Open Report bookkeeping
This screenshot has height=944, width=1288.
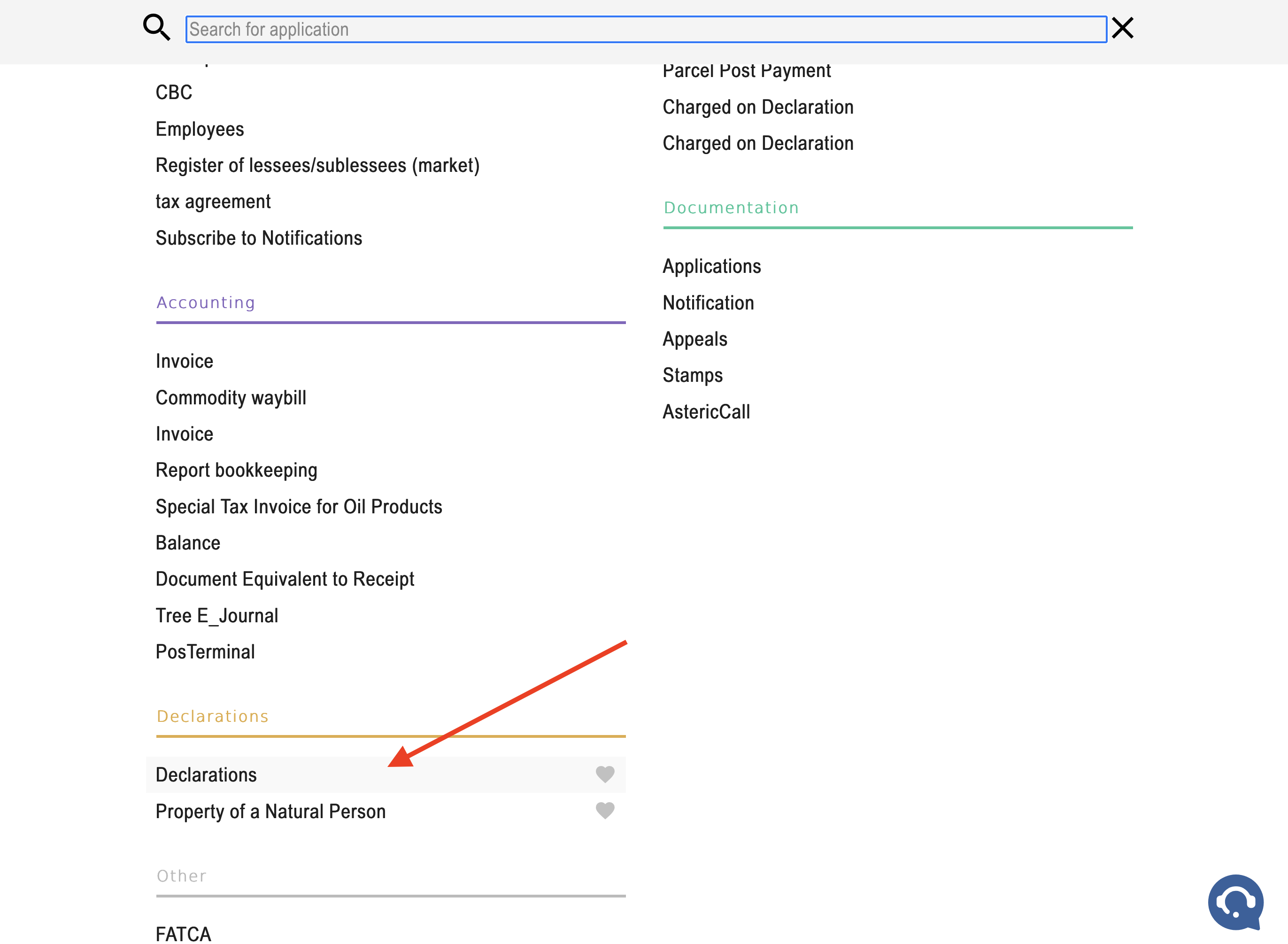tap(237, 470)
